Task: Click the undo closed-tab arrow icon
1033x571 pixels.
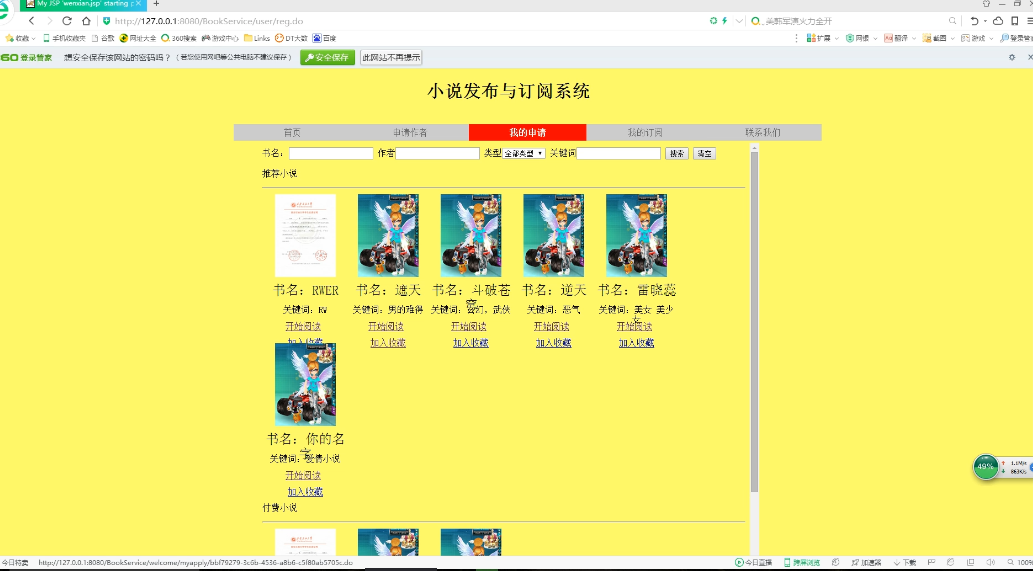Action: pyautogui.click(x=974, y=21)
